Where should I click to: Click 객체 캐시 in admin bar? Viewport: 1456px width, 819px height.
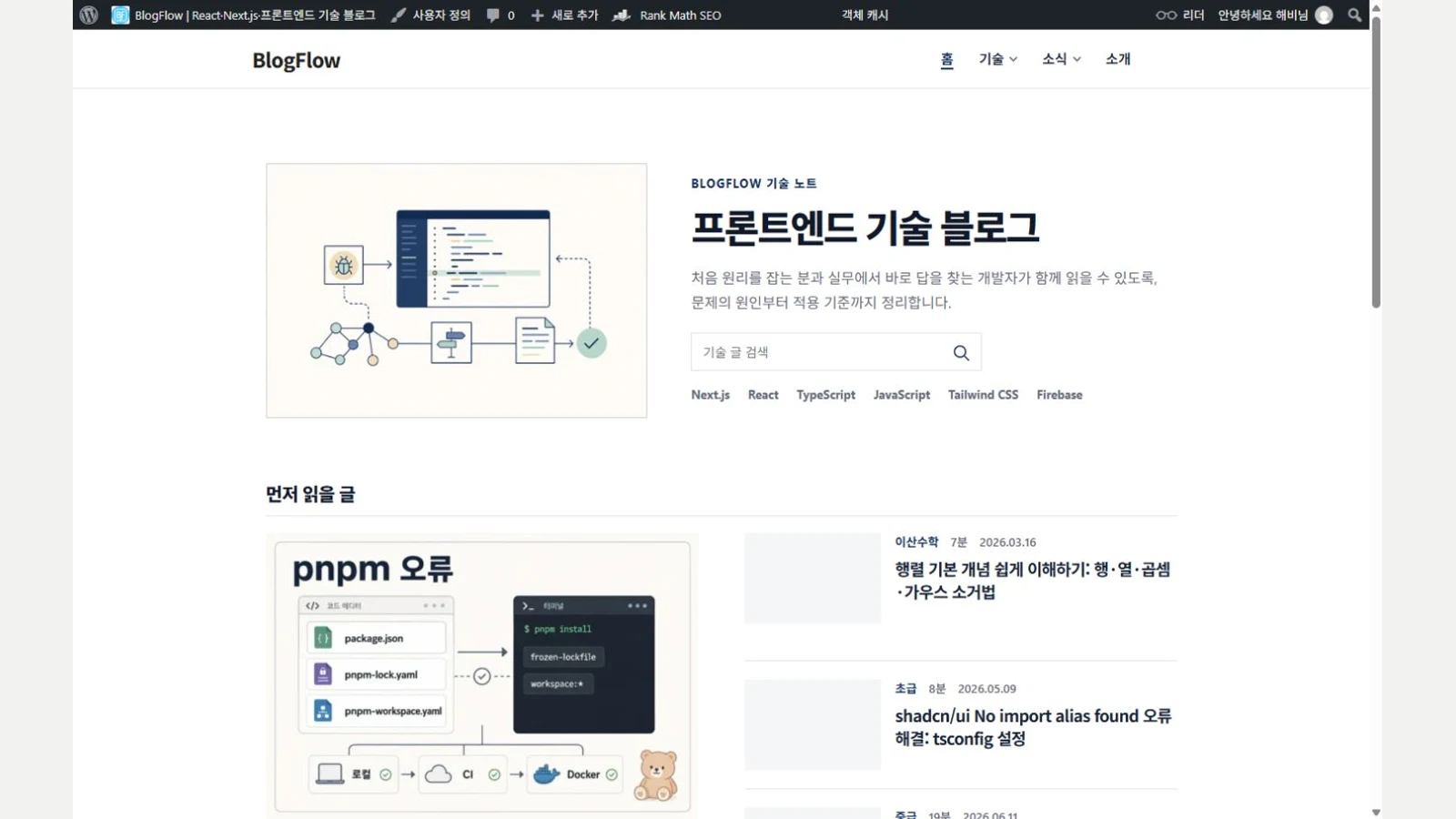click(864, 15)
